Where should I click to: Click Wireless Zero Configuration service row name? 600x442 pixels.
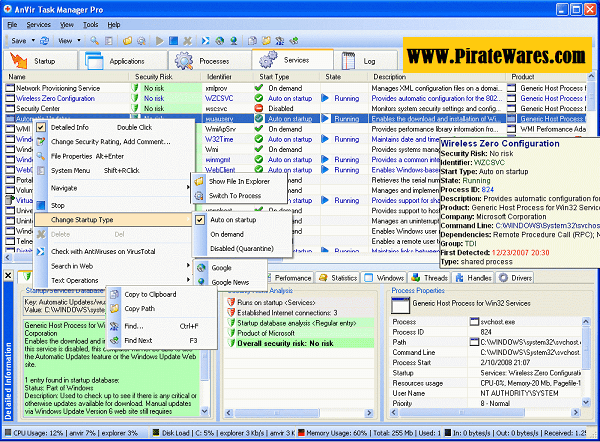[55, 98]
